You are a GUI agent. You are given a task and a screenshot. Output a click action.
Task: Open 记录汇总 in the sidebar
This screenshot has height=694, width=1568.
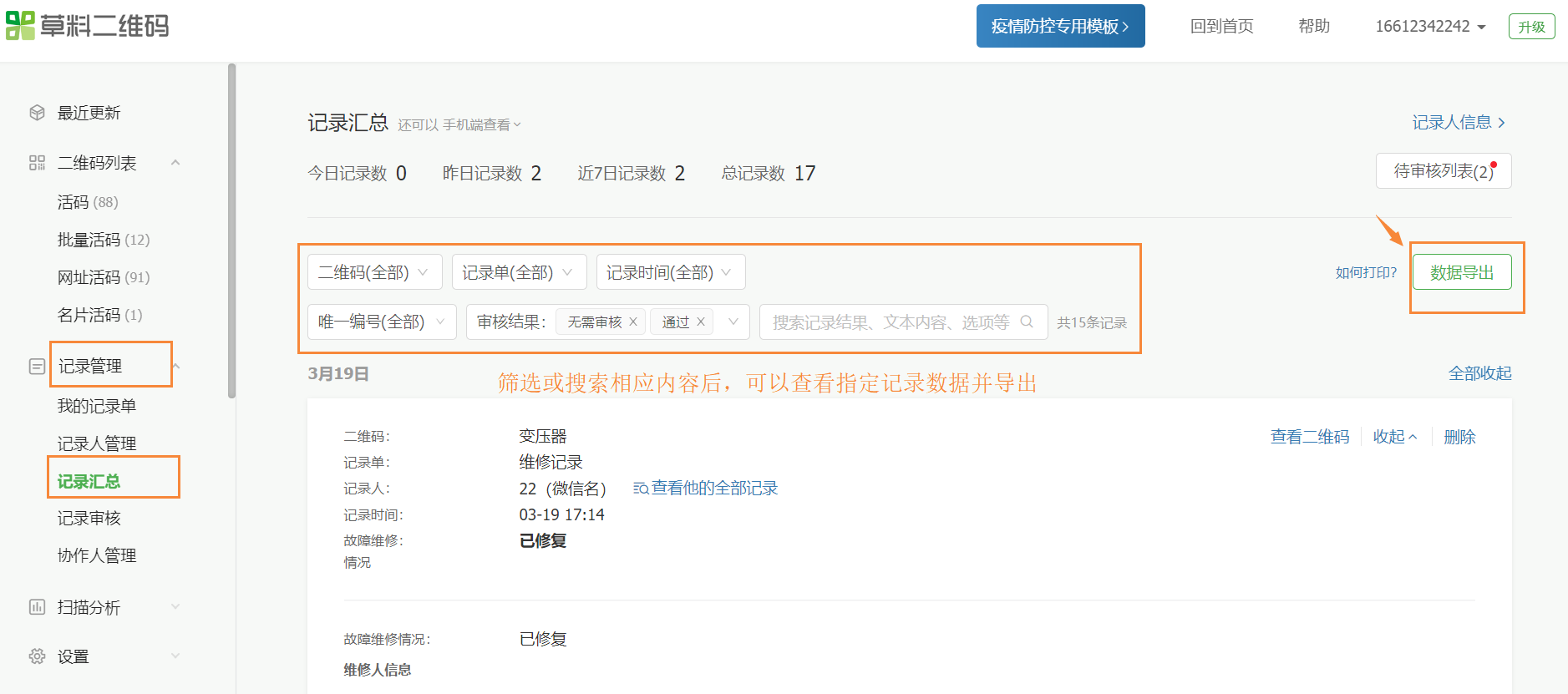(x=89, y=482)
